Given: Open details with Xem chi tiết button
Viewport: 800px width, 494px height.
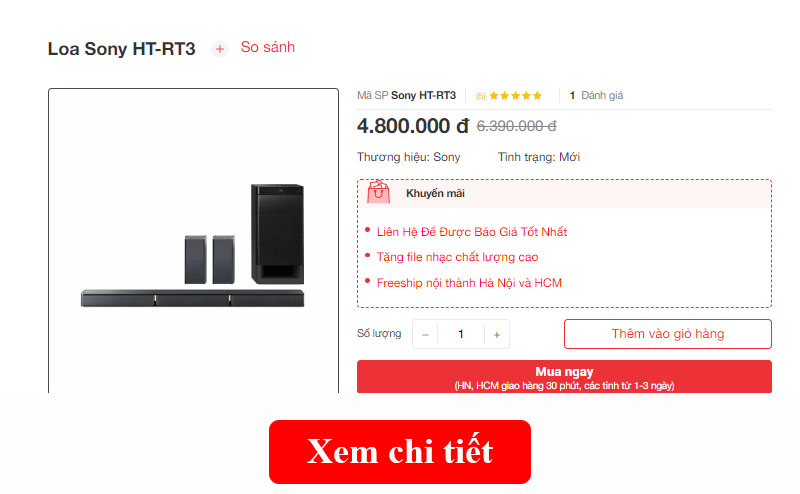Looking at the screenshot, I should [x=400, y=452].
